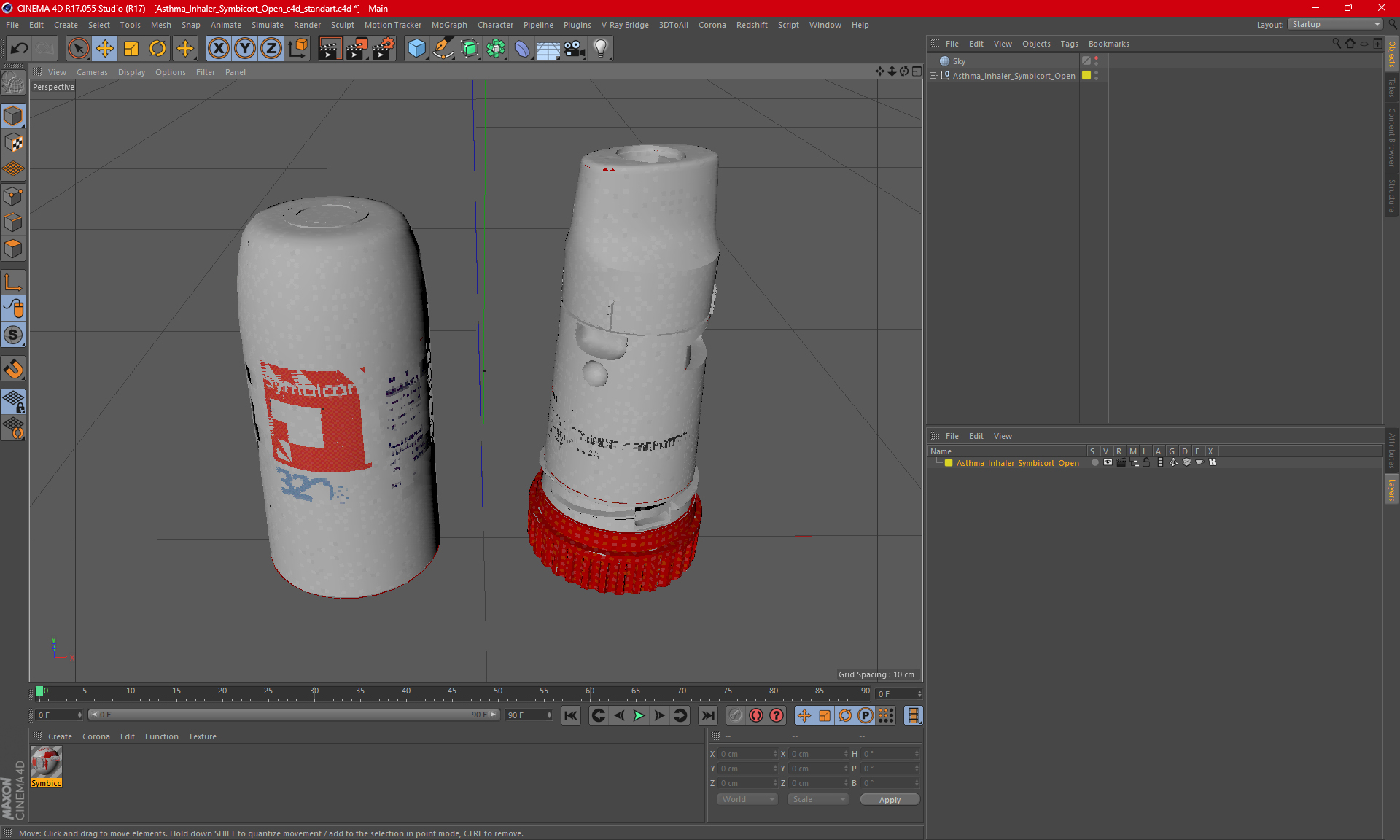Open viewport Cameras menu

point(92,72)
